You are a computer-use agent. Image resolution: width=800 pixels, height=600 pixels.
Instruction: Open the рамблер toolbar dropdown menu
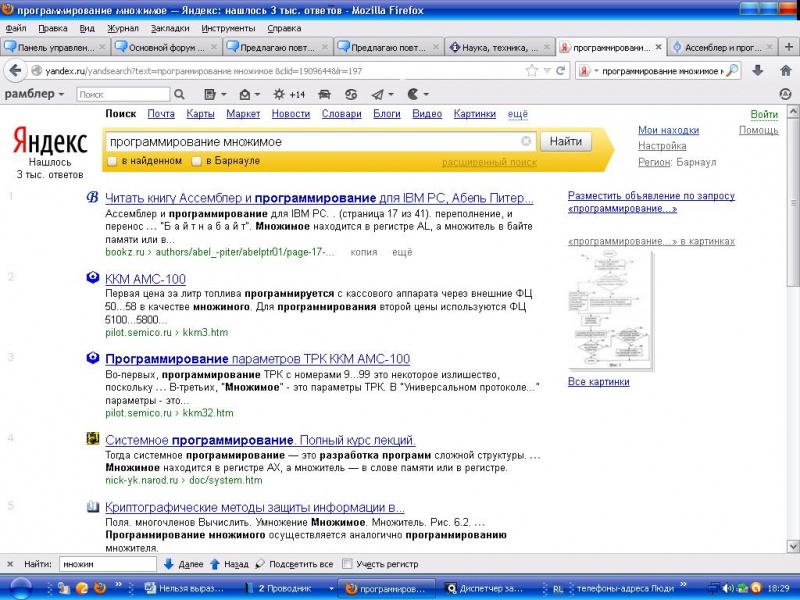point(34,94)
